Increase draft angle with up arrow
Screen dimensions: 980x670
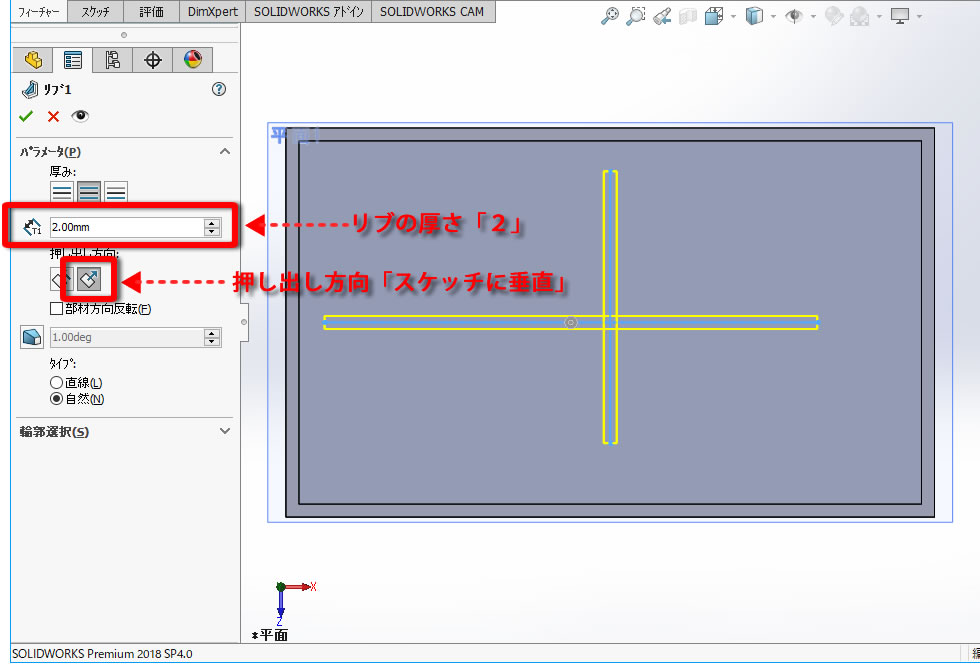coord(212,333)
